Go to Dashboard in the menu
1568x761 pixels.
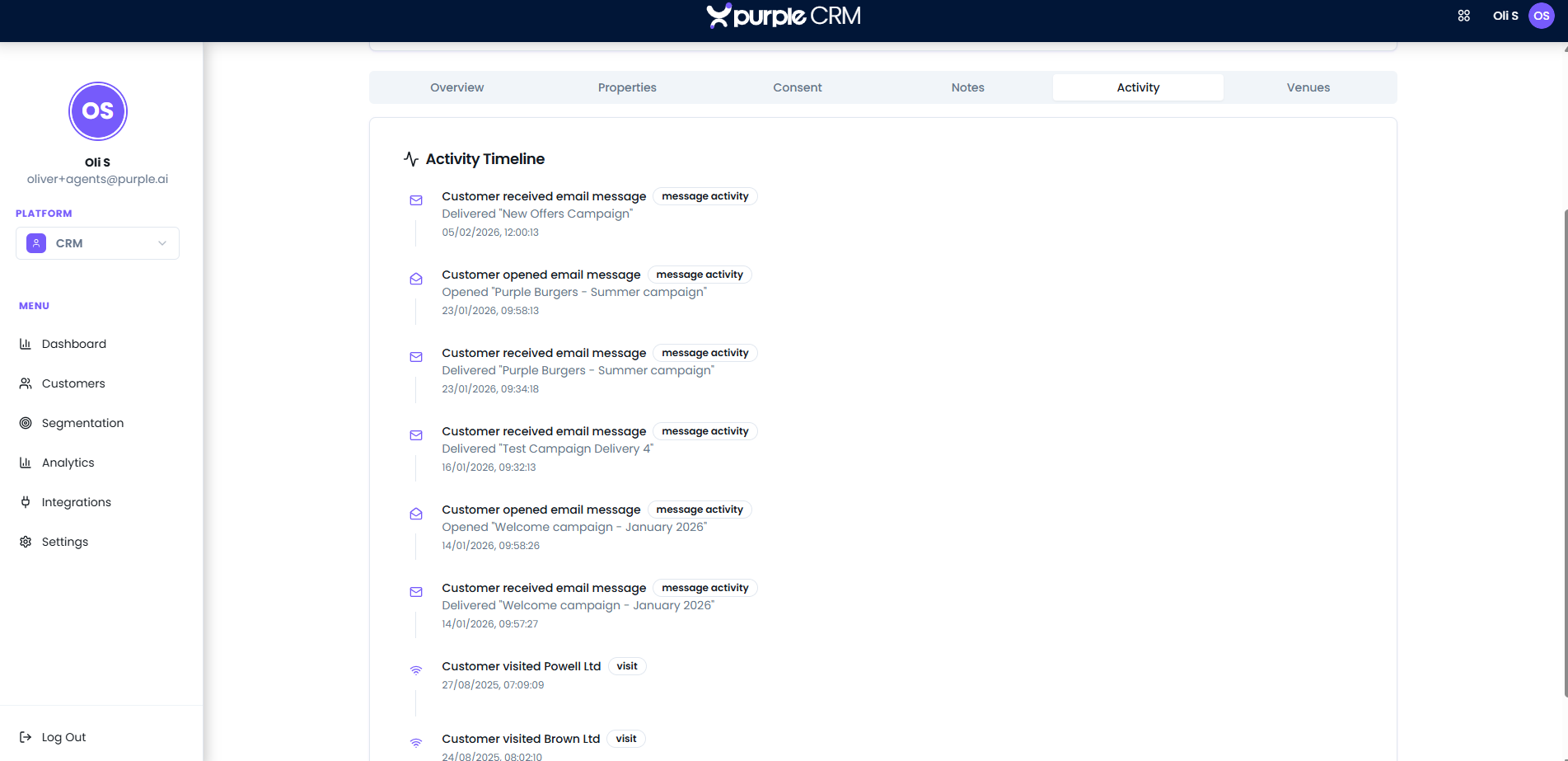click(x=74, y=344)
